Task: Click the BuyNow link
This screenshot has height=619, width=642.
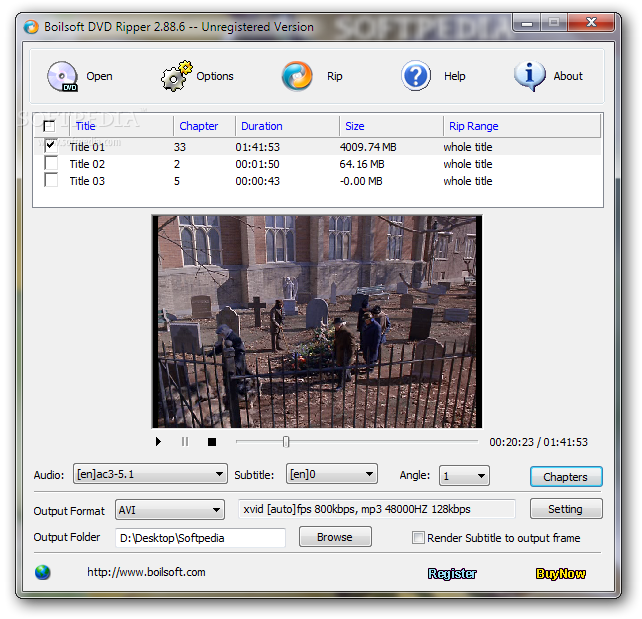Action: tap(561, 574)
